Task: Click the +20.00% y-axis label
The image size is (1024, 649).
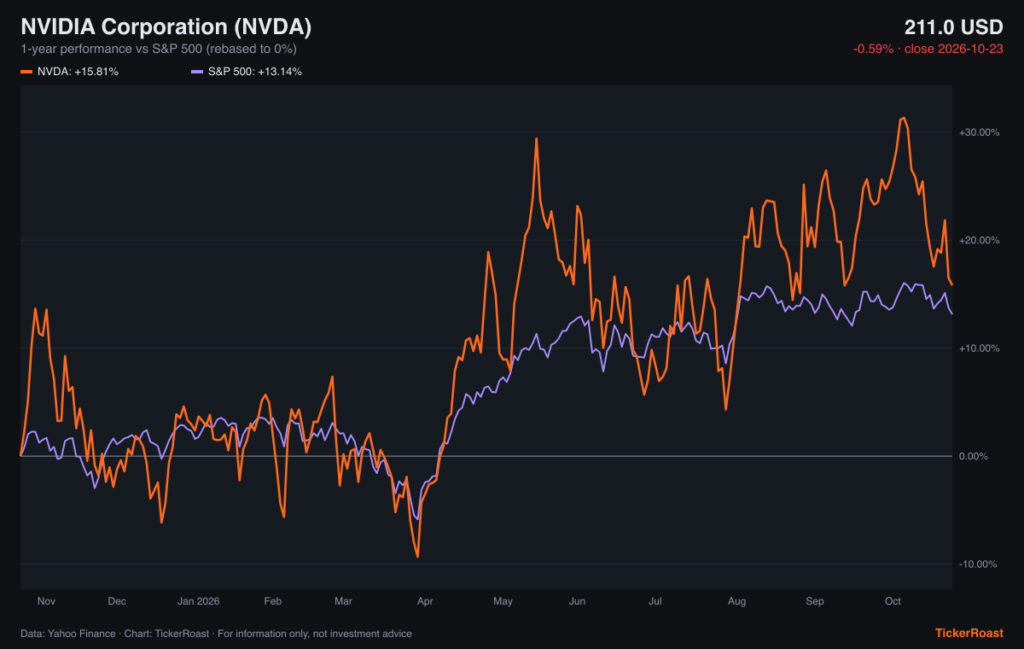Action: [979, 240]
